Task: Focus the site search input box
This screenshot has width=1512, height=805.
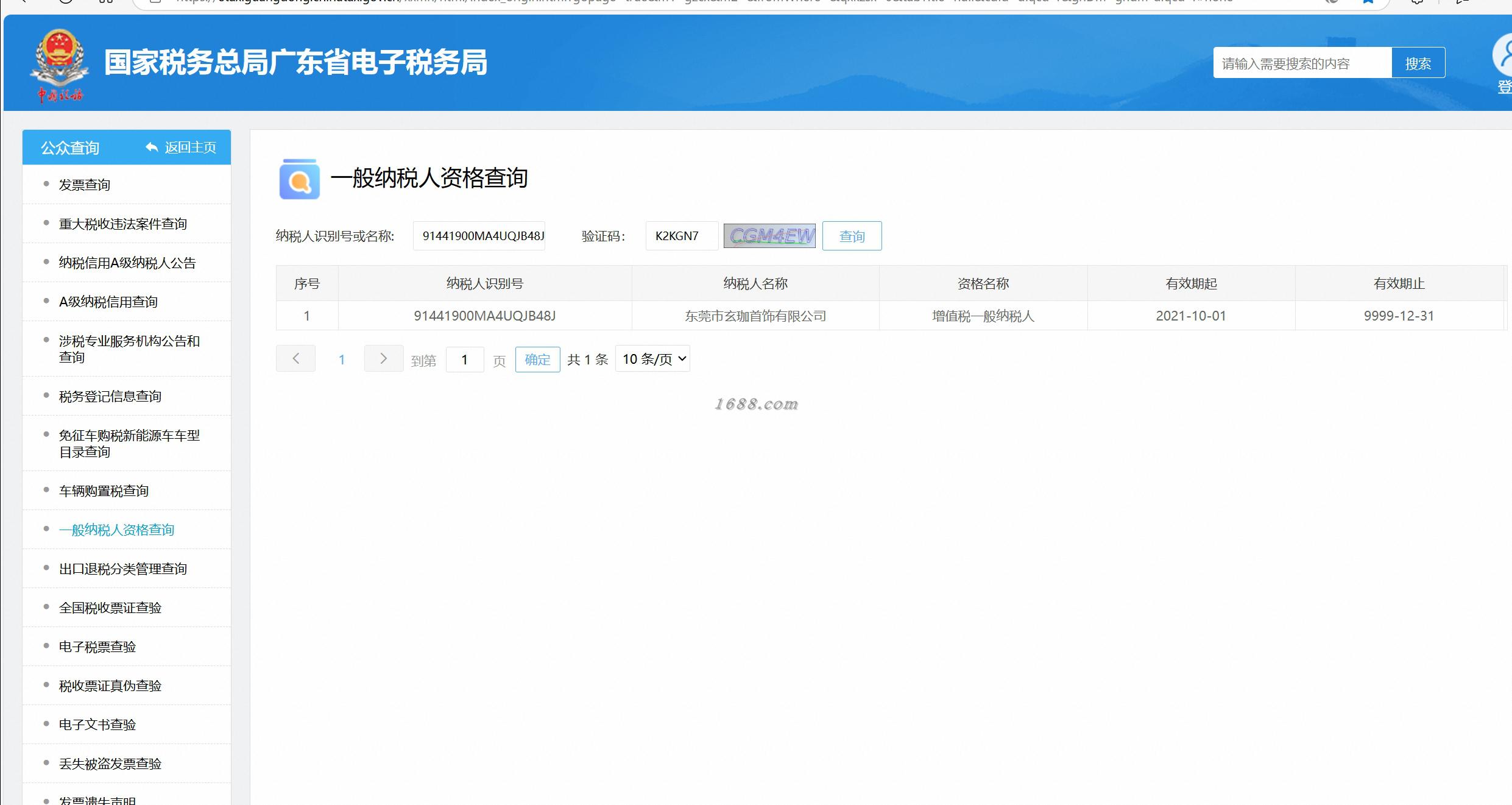Action: tap(1302, 63)
